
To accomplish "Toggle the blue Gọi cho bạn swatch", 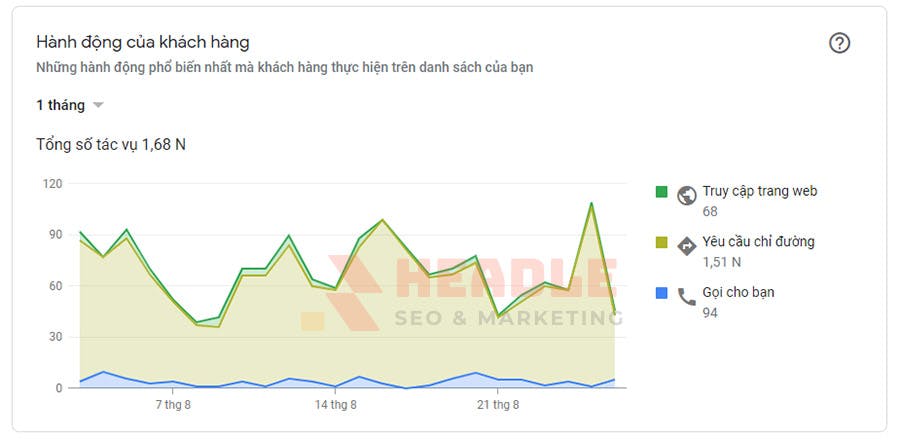I will pyautogui.click(x=661, y=293).
